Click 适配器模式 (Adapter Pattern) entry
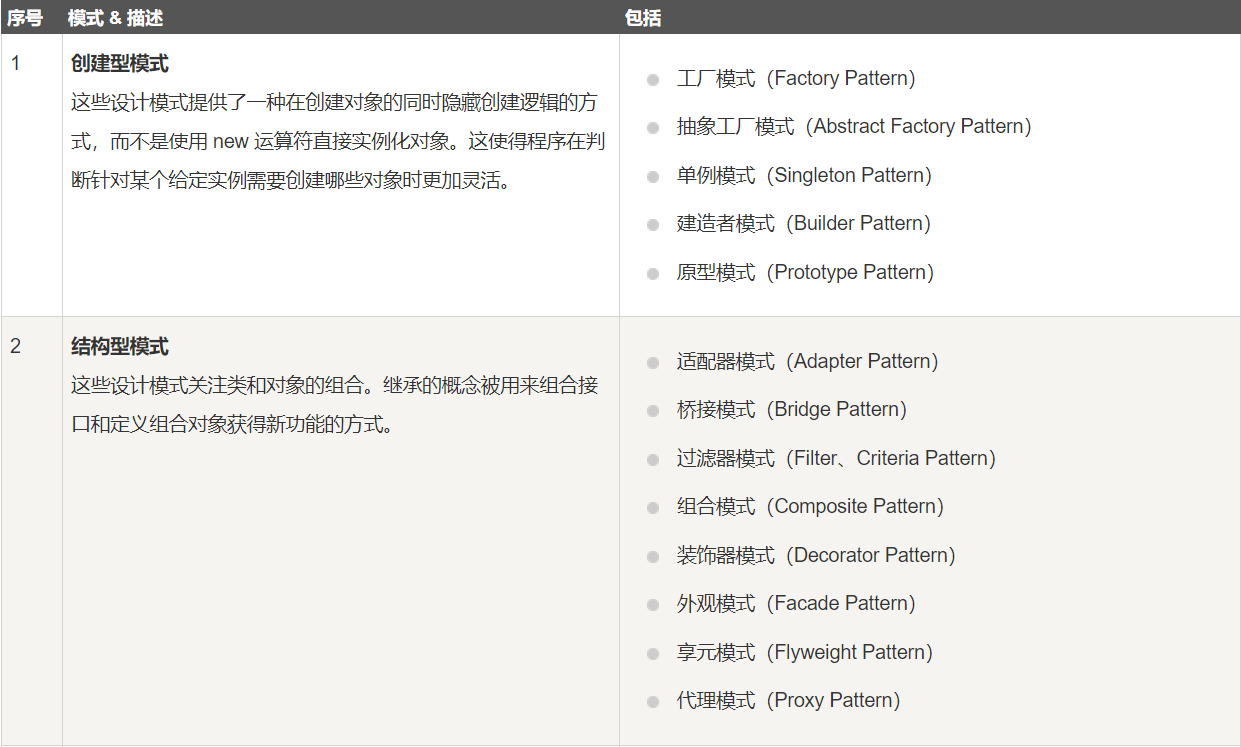 807,361
